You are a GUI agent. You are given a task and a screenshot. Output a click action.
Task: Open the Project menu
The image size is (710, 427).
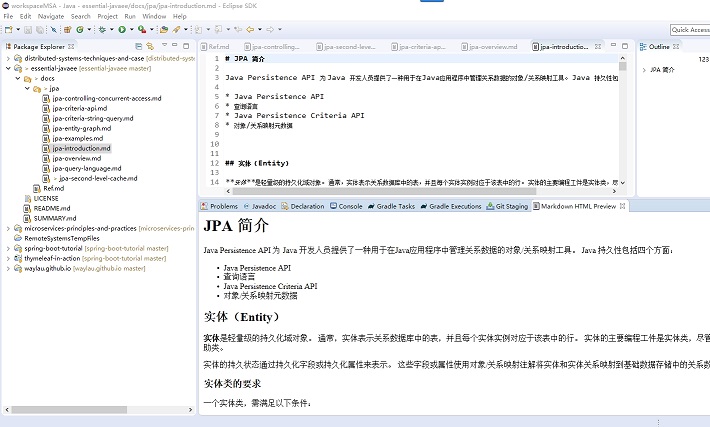(107, 16)
